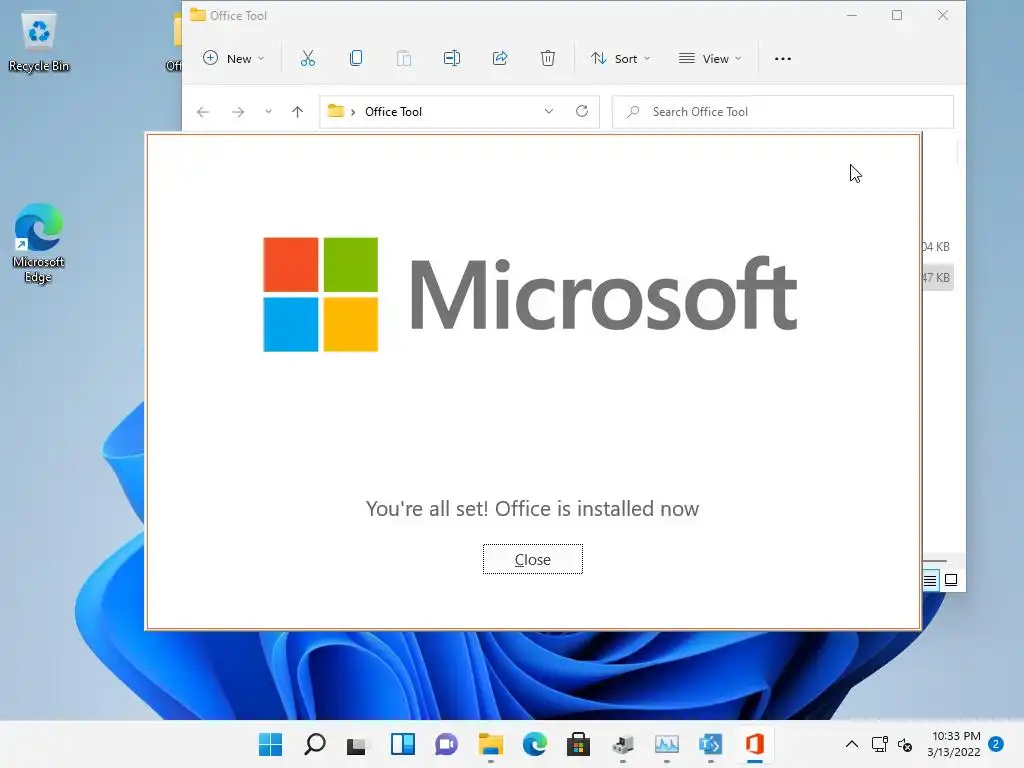Click the Paste clipboard icon
The width and height of the screenshot is (1024, 768).
tap(404, 59)
